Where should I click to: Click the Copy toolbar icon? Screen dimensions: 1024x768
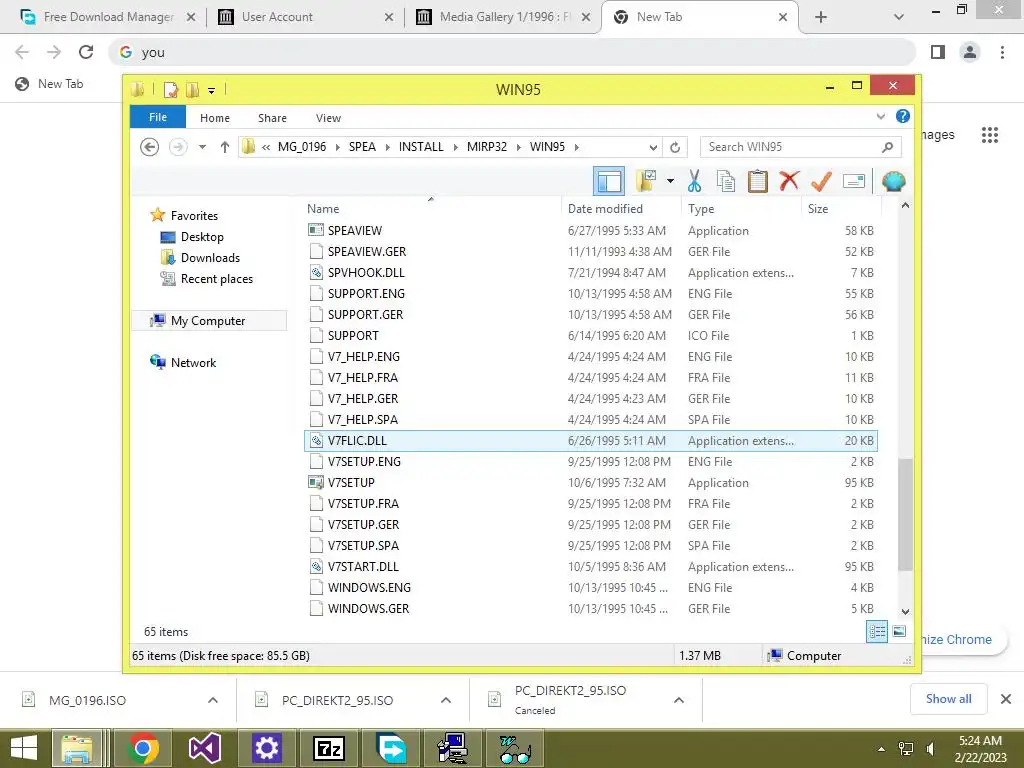[x=726, y=181]
